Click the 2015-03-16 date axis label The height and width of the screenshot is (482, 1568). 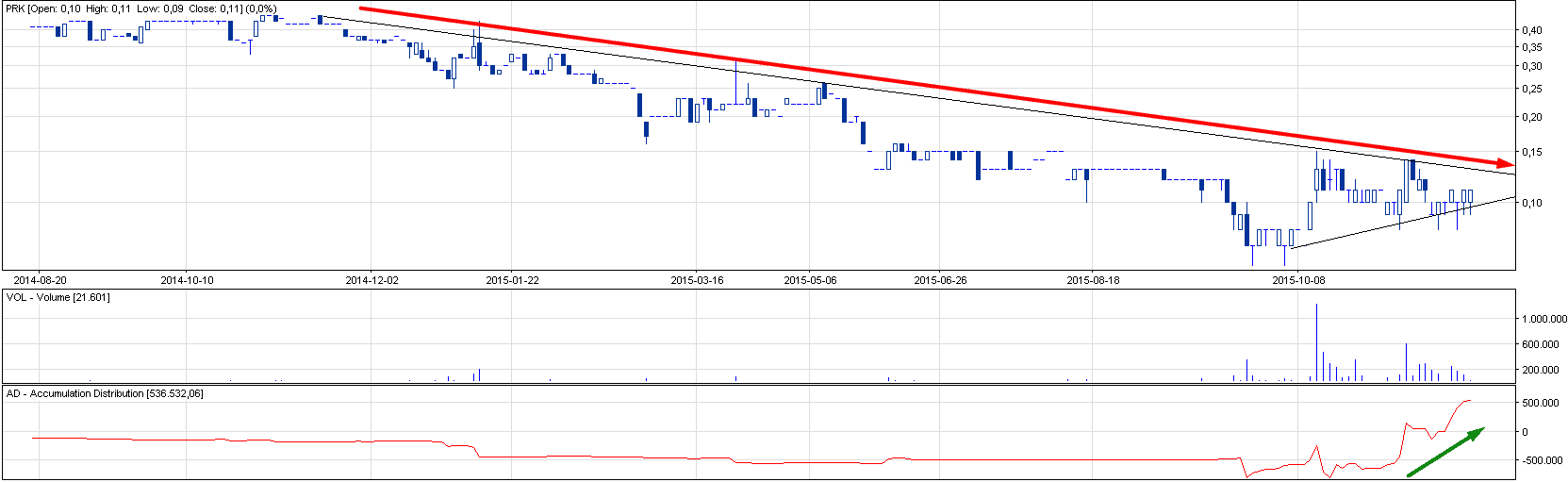[697, 280]
